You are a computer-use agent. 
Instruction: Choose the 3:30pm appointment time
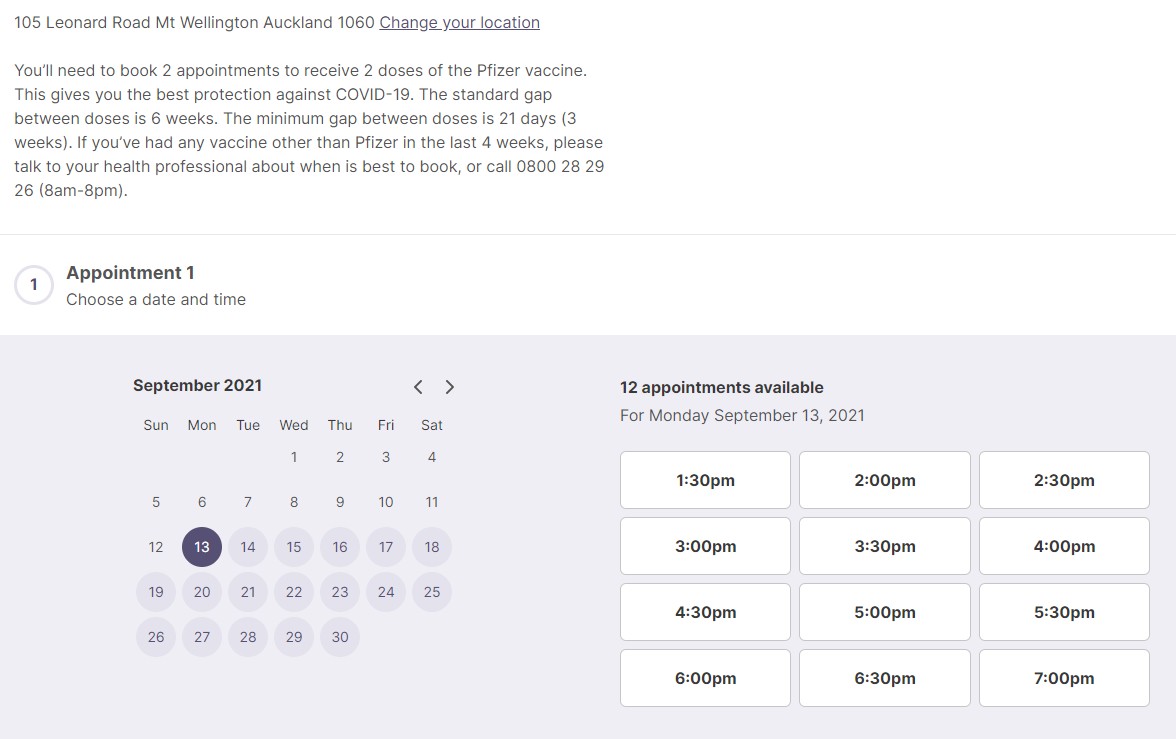(x=884, y=546)
